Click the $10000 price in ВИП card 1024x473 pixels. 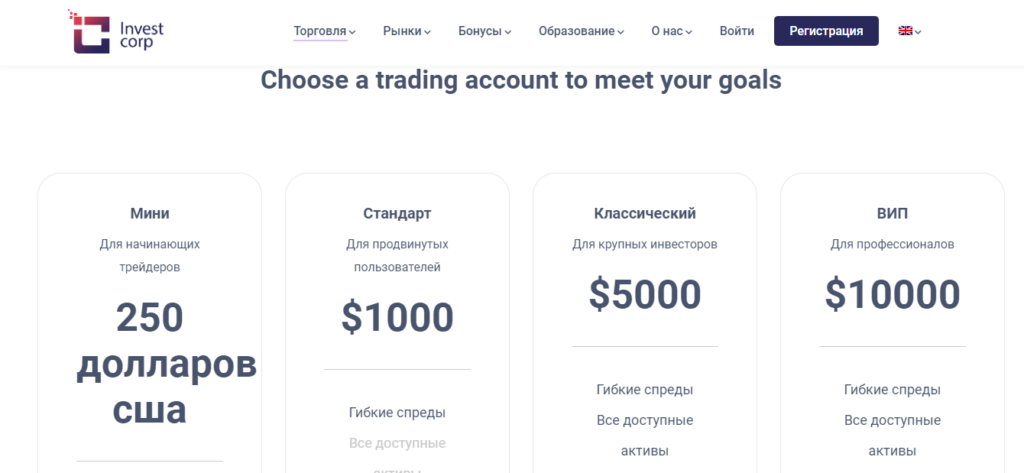point(892,295)
